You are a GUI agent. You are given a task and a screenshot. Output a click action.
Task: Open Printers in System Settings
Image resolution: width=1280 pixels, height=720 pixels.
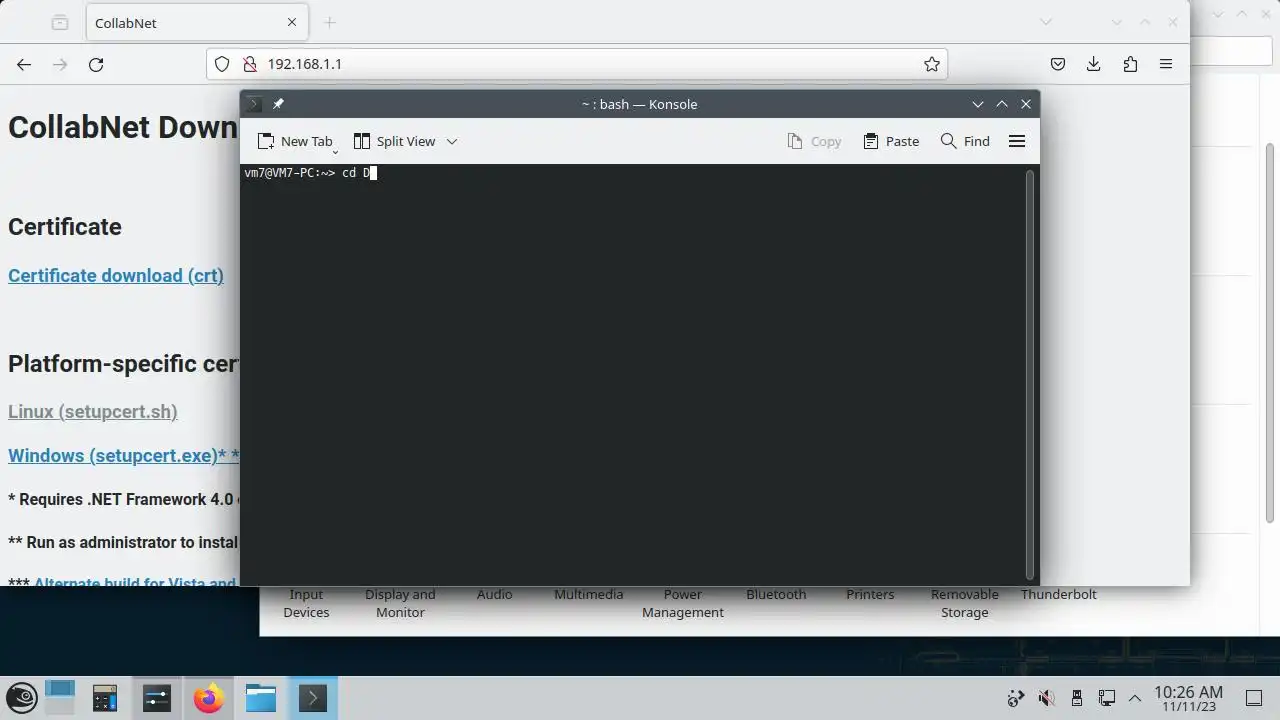(870, 594)
